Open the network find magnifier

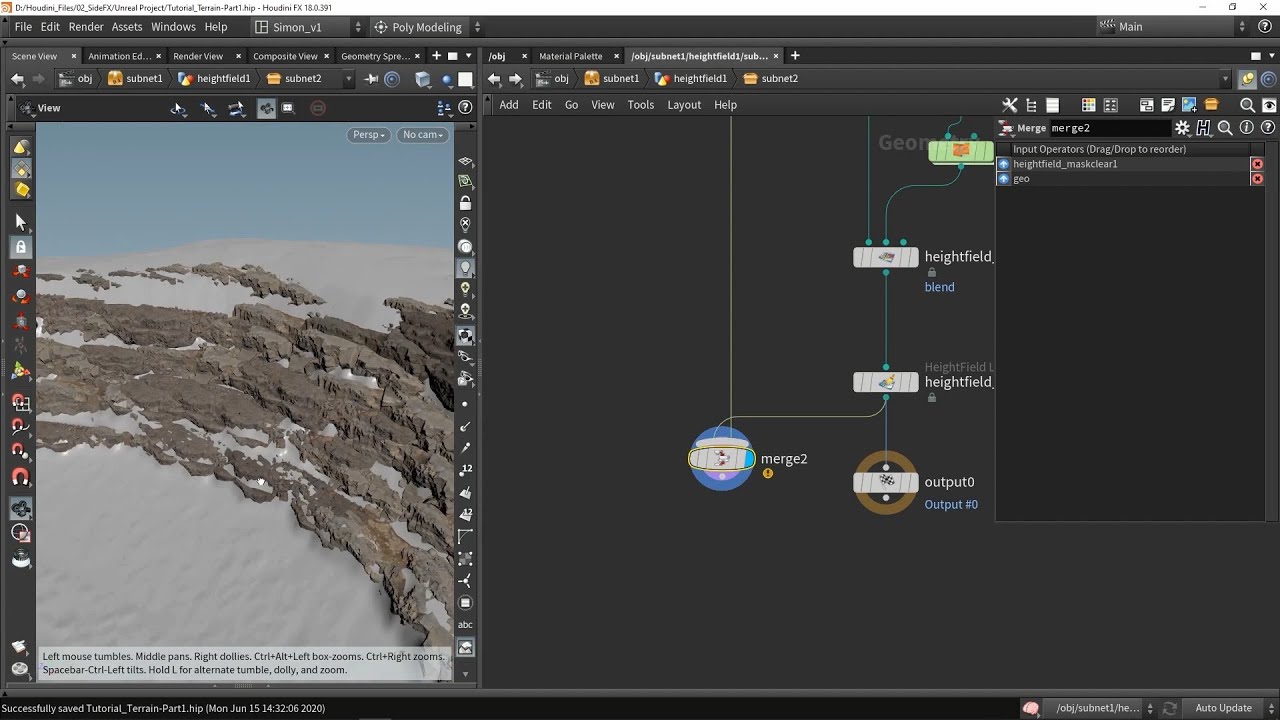click(x=1247, y=105)
